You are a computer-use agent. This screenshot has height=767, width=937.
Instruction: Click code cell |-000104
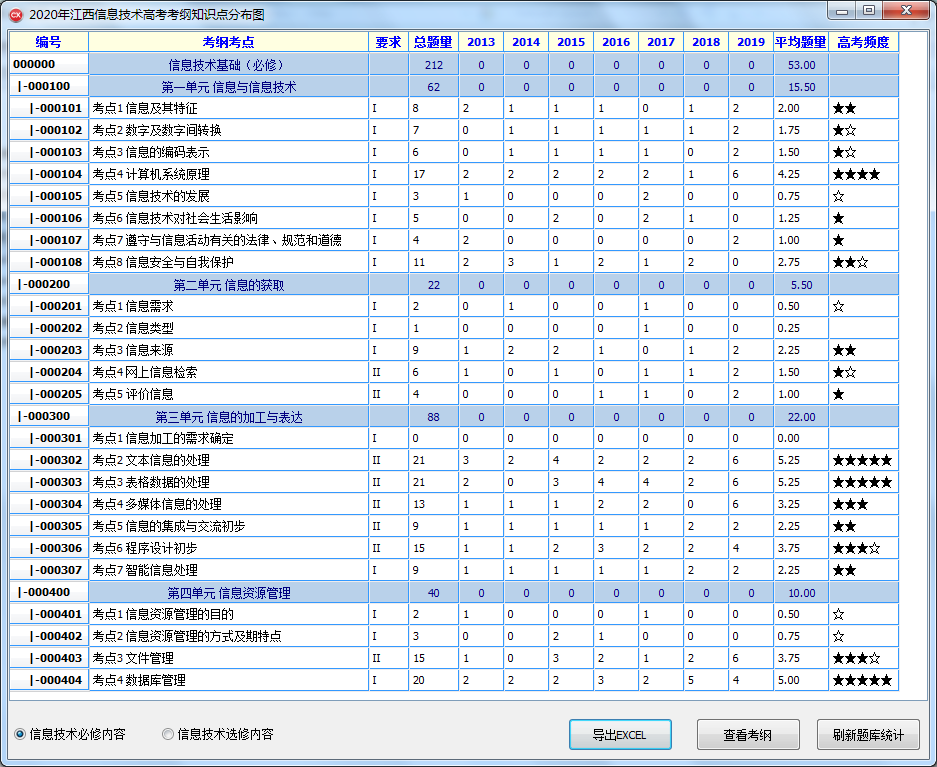coord(49,174)
